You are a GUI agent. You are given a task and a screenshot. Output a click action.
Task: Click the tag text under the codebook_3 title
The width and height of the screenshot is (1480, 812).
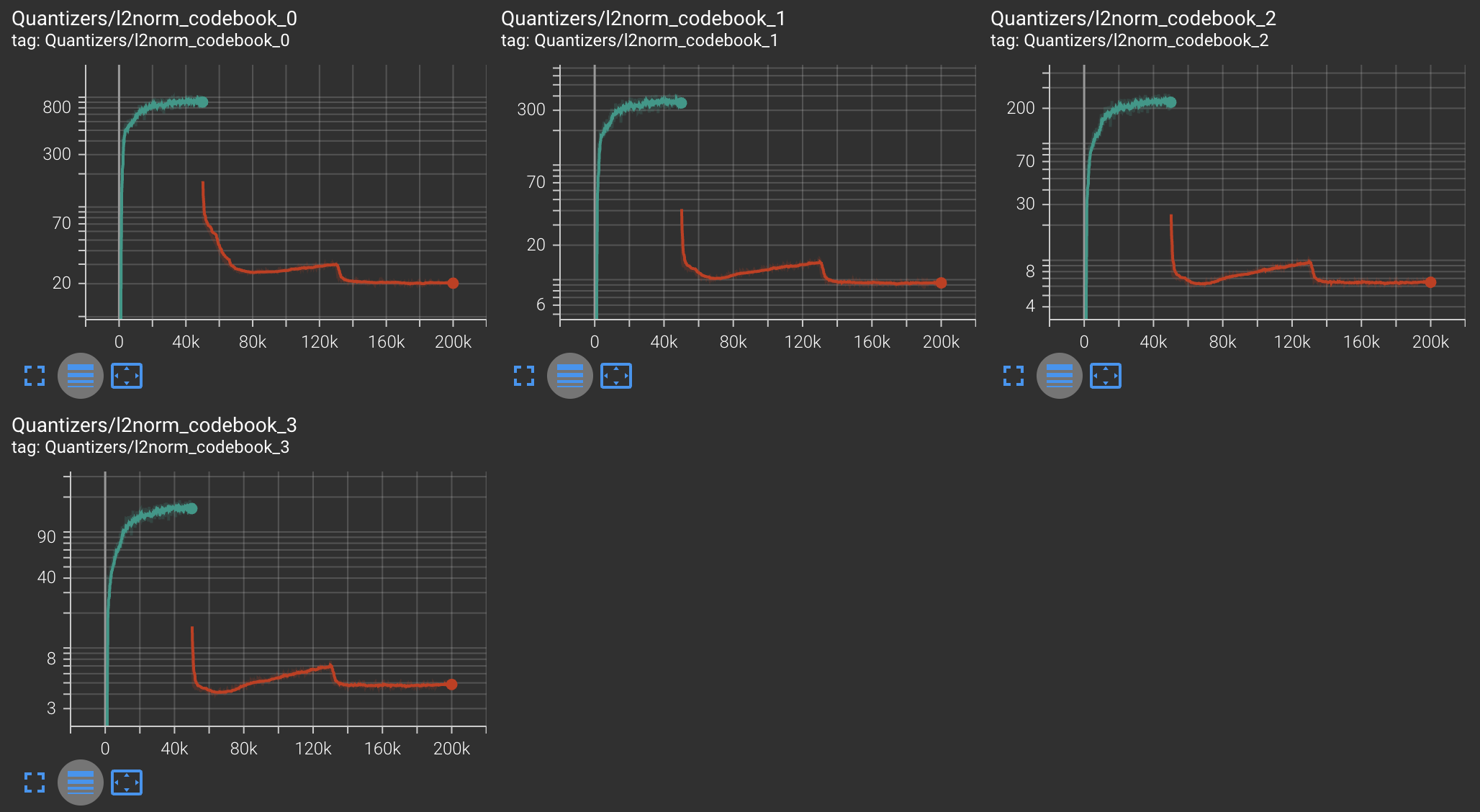coord(150,447)
